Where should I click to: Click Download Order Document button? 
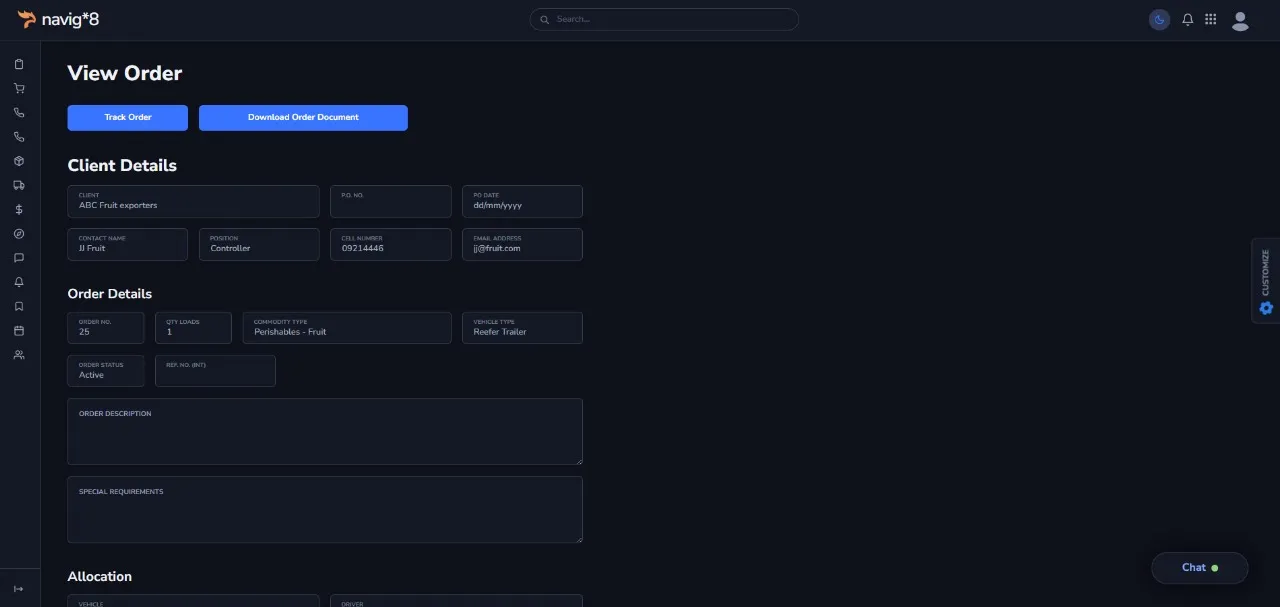tap(303, 118)
